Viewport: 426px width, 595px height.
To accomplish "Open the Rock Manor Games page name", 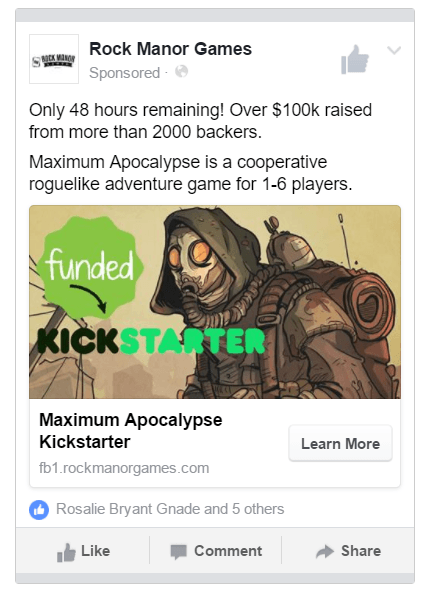I will [170, 49].
